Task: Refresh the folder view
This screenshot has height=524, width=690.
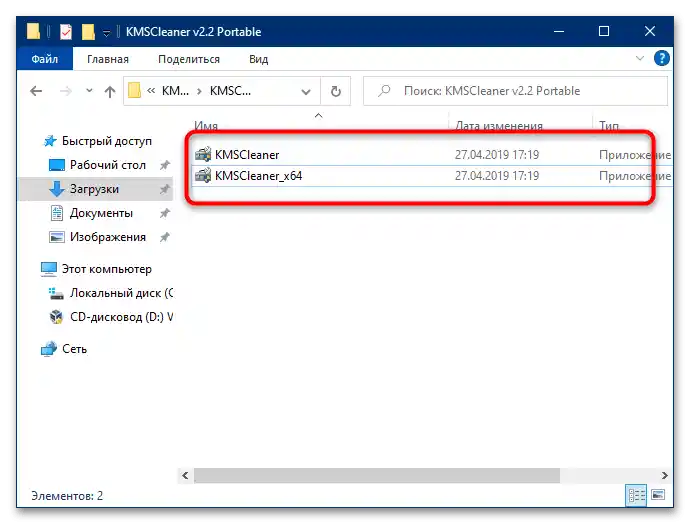Action: (336, 92)
